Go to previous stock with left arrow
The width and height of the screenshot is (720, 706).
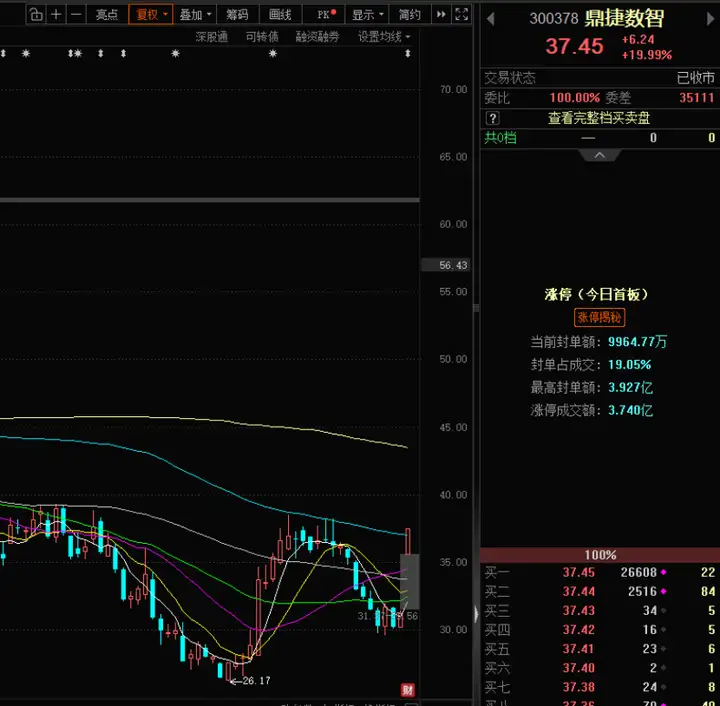[x=490, y=19]
